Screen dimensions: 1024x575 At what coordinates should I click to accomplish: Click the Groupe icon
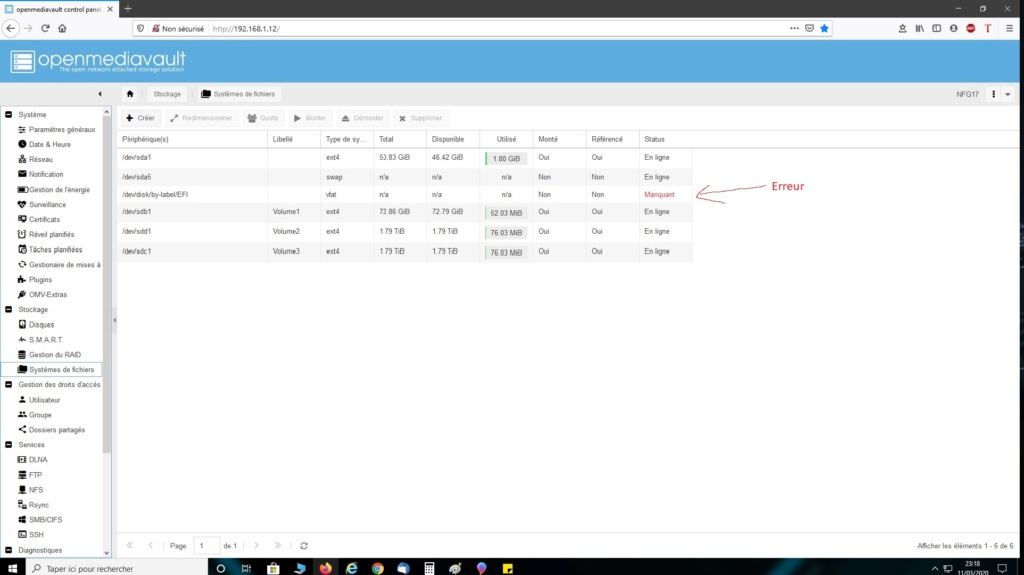tap(22, 415)
